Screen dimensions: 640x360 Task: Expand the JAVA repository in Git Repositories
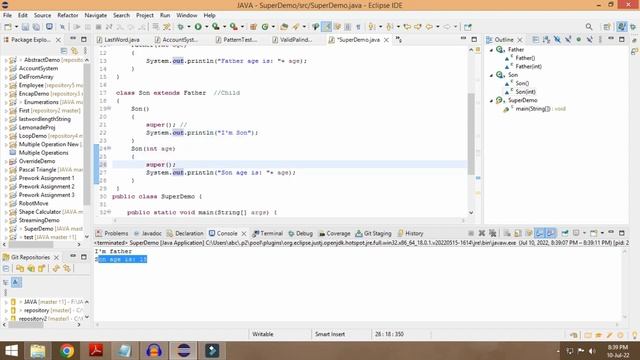[x=6, y=302]
